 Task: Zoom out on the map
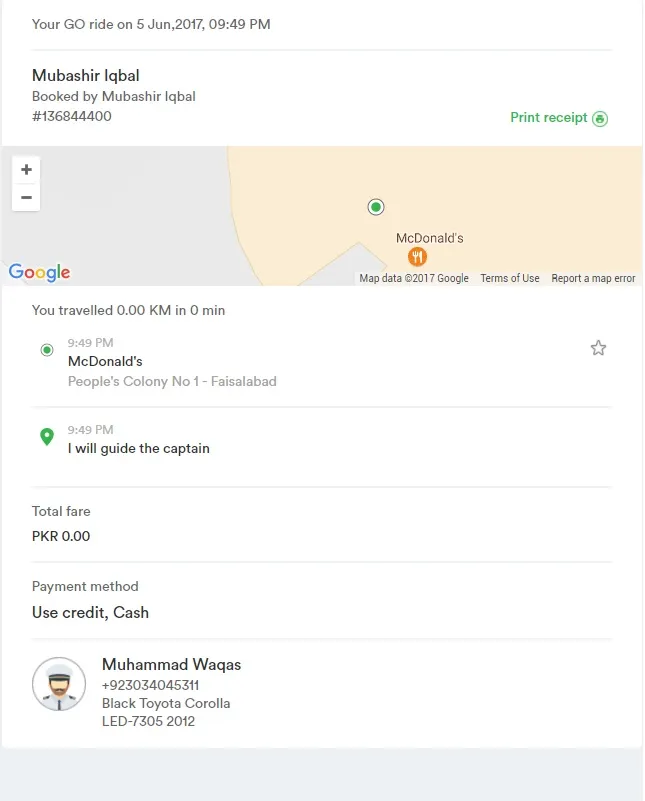(x=26, y=197)
